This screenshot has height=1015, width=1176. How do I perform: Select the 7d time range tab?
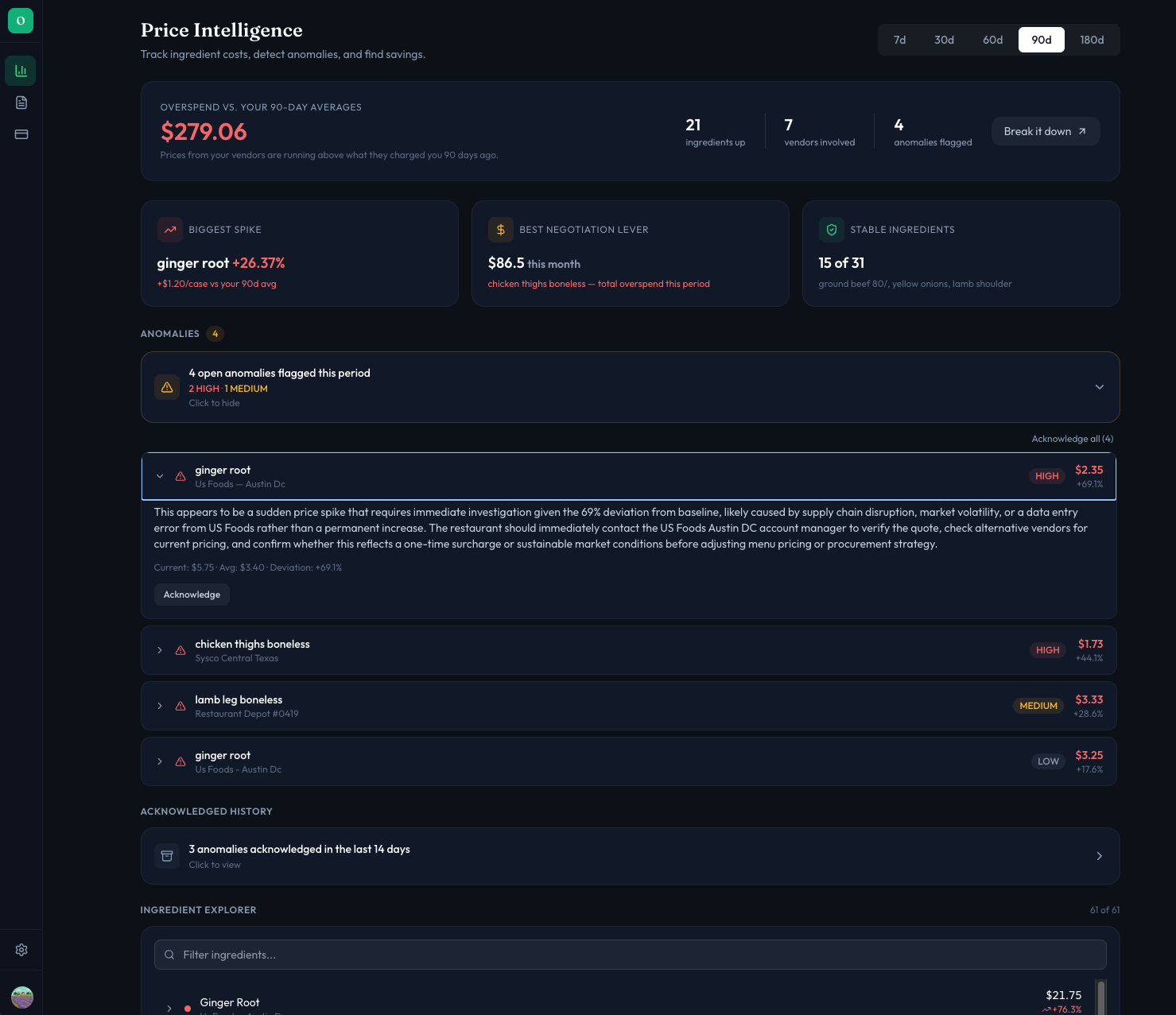click(x=900, y=40)
